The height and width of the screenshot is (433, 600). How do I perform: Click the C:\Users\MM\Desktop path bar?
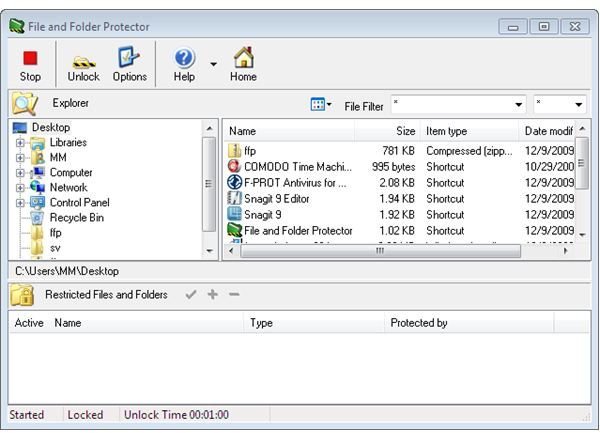[299, 271]
